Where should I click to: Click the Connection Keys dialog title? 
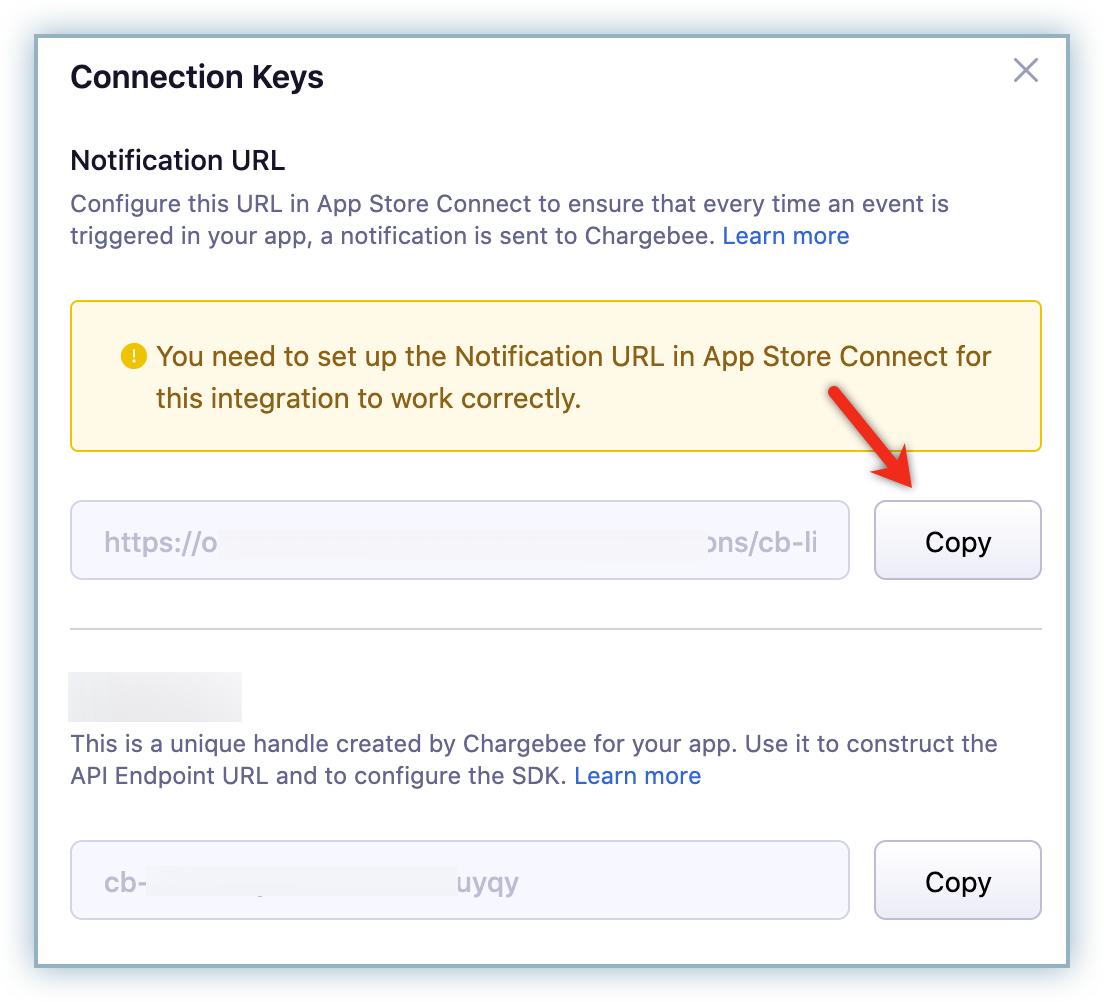point(197,77)
